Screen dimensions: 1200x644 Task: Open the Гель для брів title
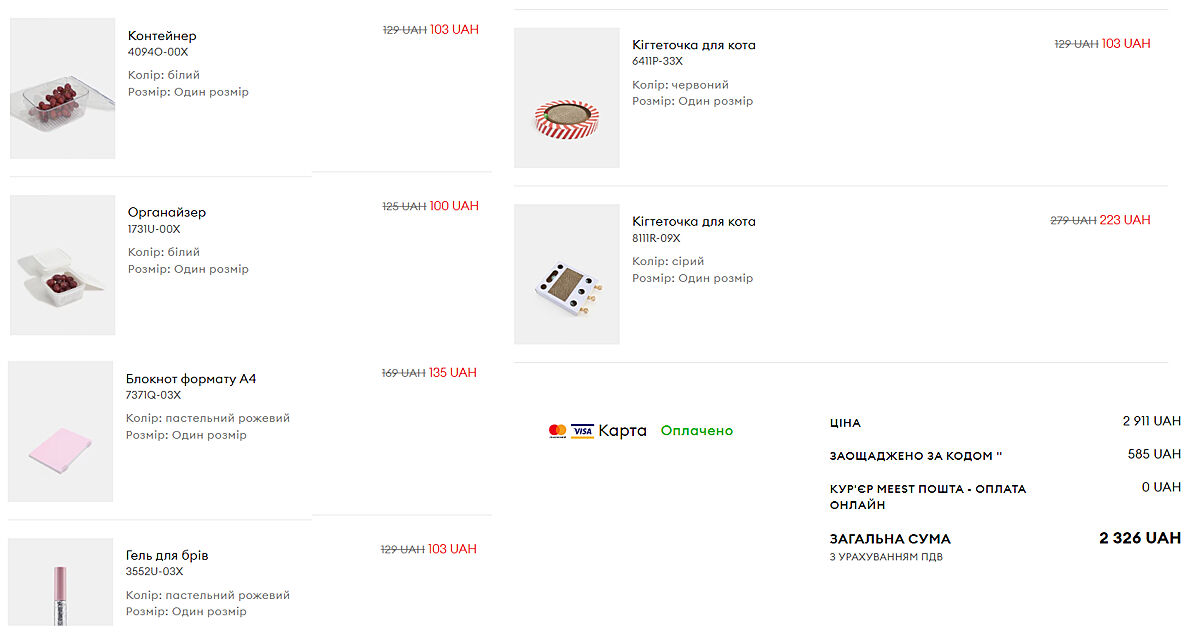coord(167,555)
